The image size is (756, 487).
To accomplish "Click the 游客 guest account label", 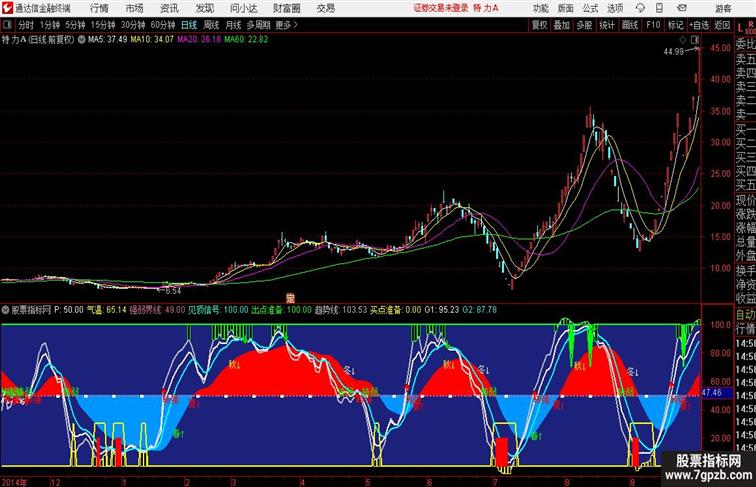I will (723, 8).
